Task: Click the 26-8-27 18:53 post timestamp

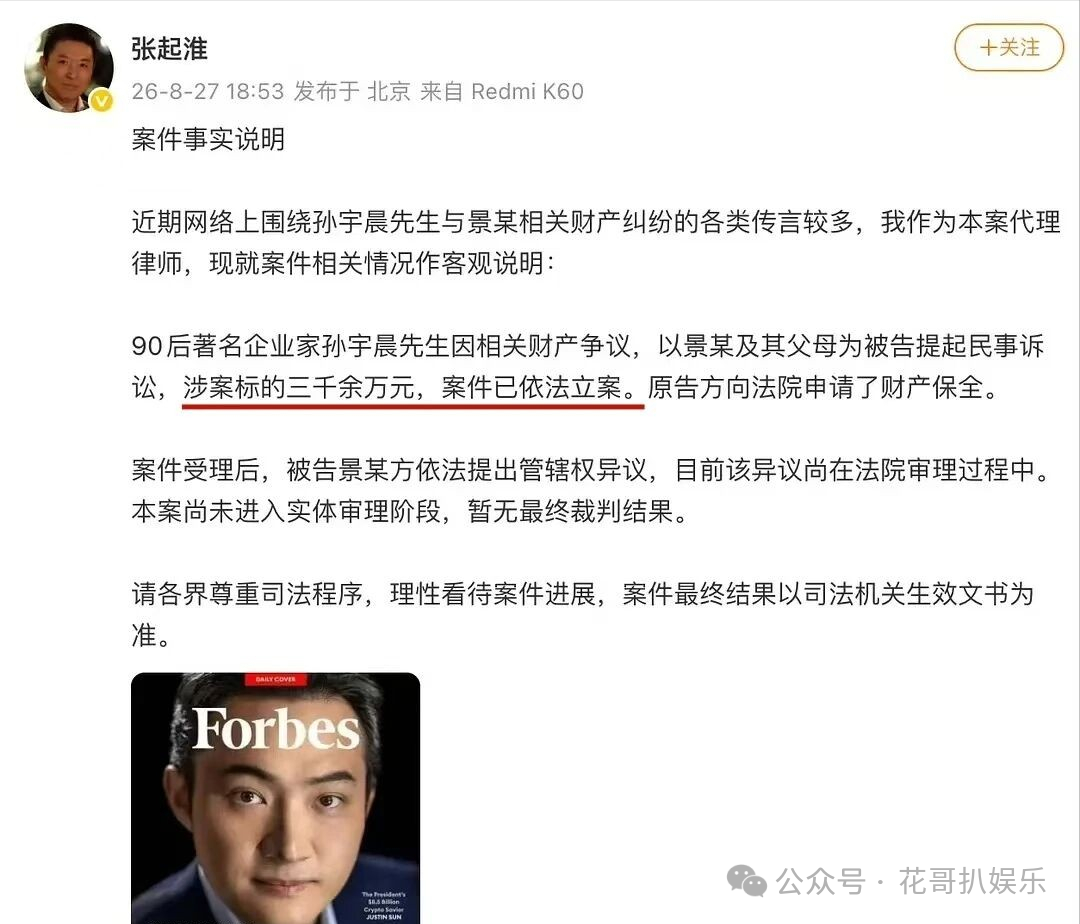Action: pyautogui.click(x=207, y=92)
